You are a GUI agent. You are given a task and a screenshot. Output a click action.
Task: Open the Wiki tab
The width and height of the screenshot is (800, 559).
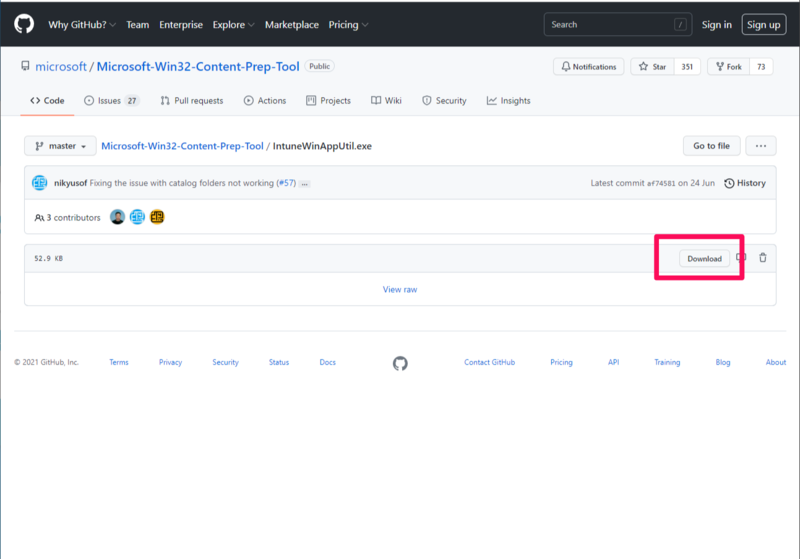(386, 100)
